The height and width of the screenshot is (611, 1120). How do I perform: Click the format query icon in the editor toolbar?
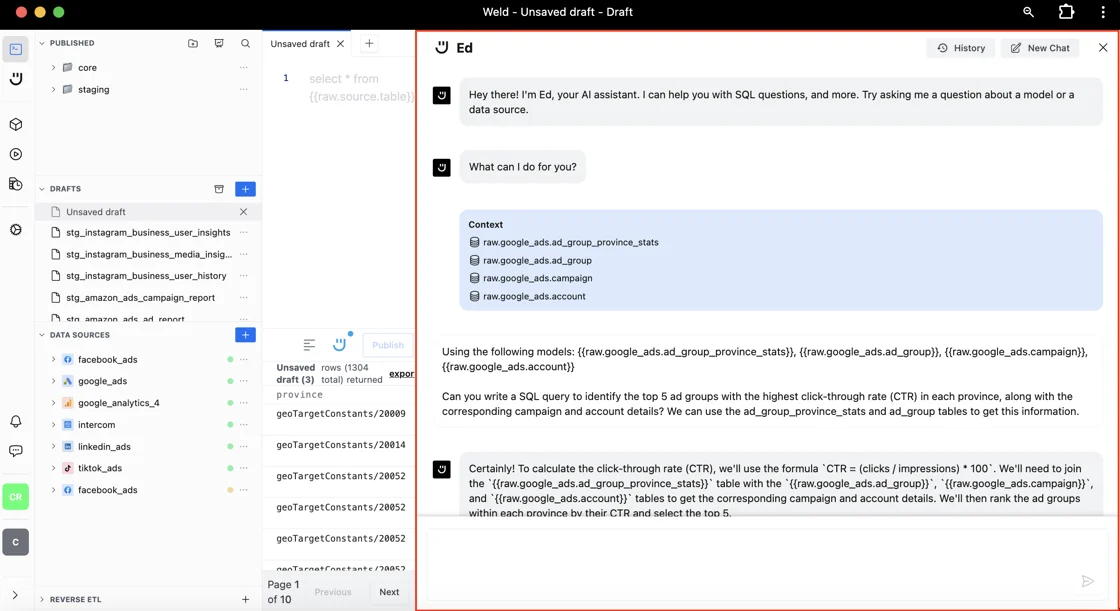309,345
